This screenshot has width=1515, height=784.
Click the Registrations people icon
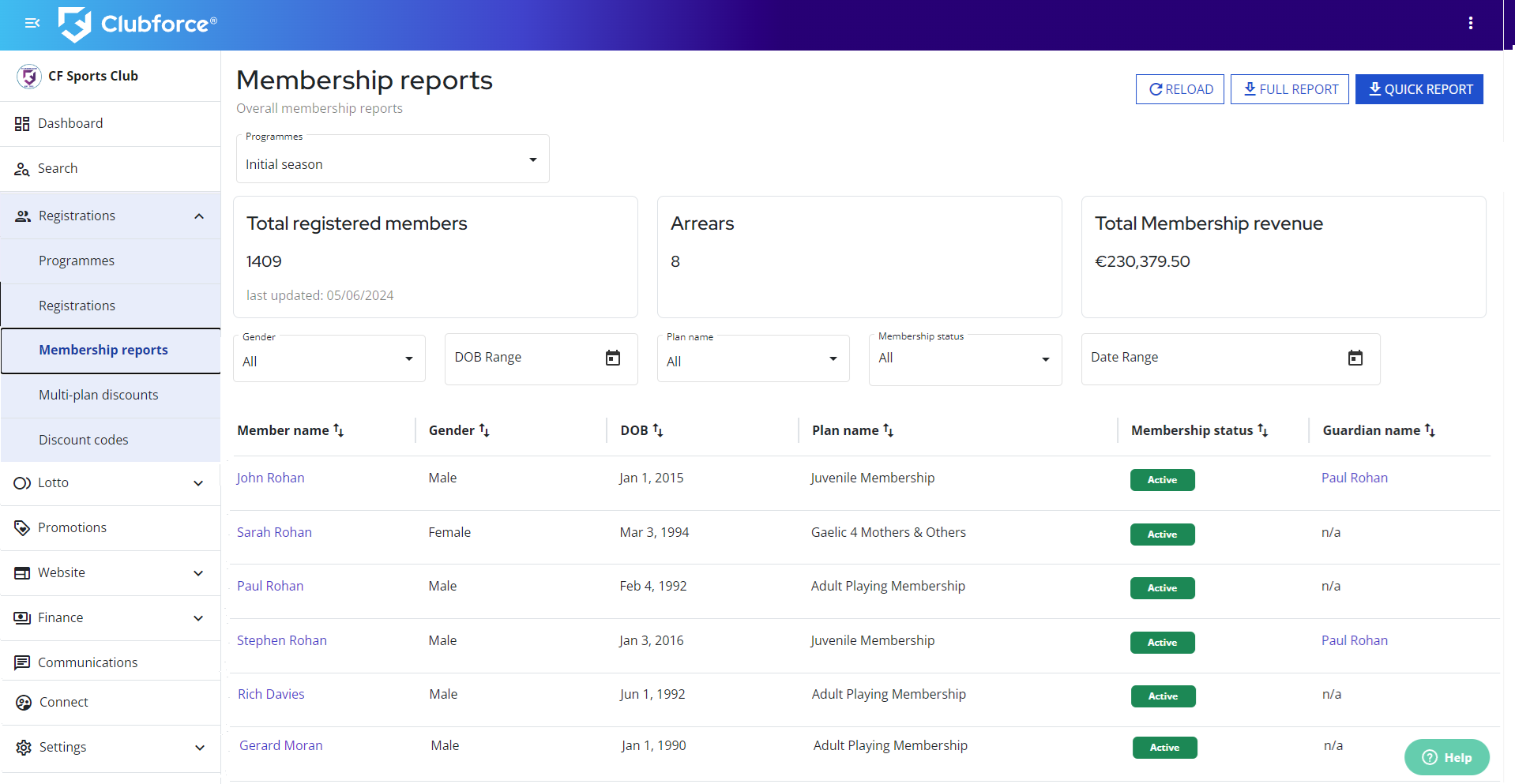pyautogui.click(x=23, y=216)
